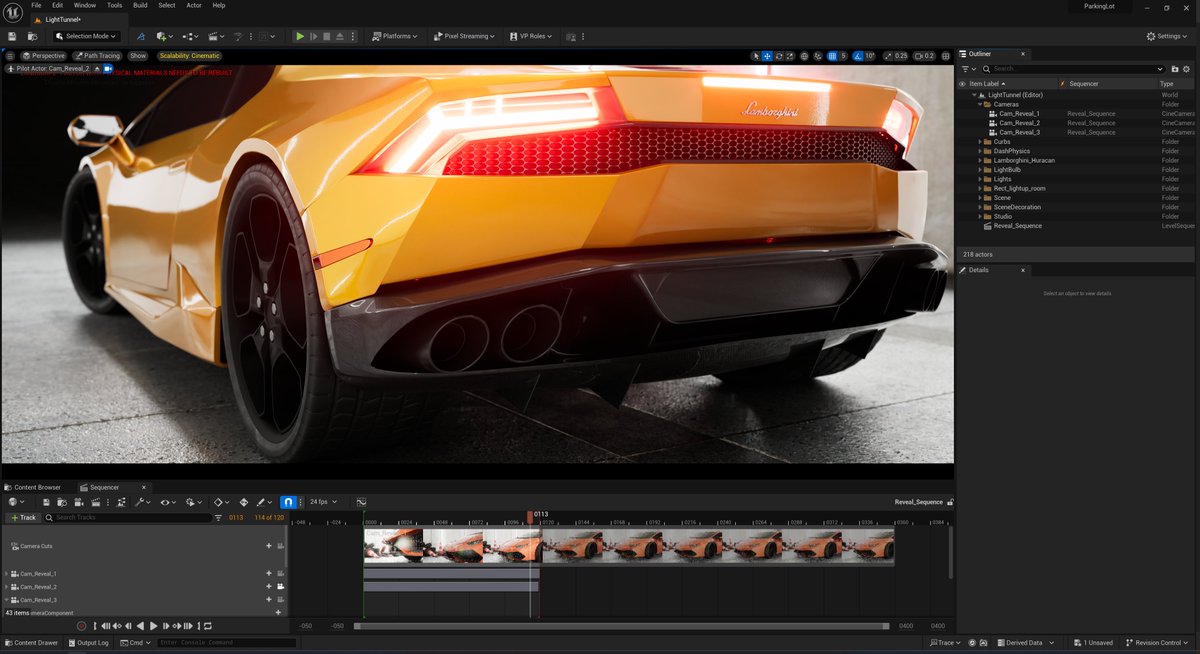Click the Sequencer play reverse button
The height and width of the screenshot is (654, 1200).
[x=140, y=626]
